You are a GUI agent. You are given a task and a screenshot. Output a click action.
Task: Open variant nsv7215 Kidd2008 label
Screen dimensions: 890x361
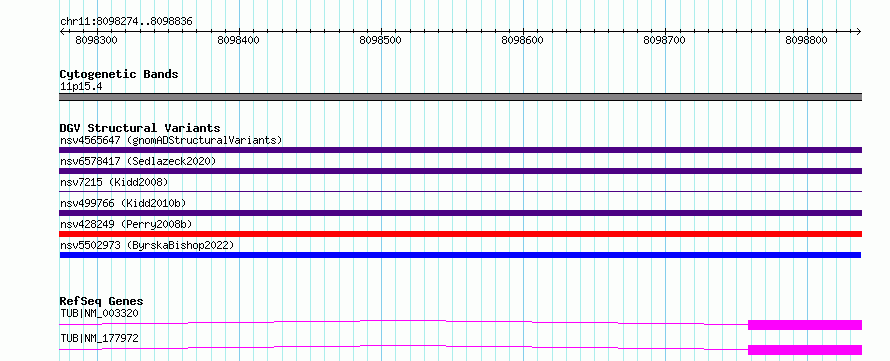tap(114, 182)
